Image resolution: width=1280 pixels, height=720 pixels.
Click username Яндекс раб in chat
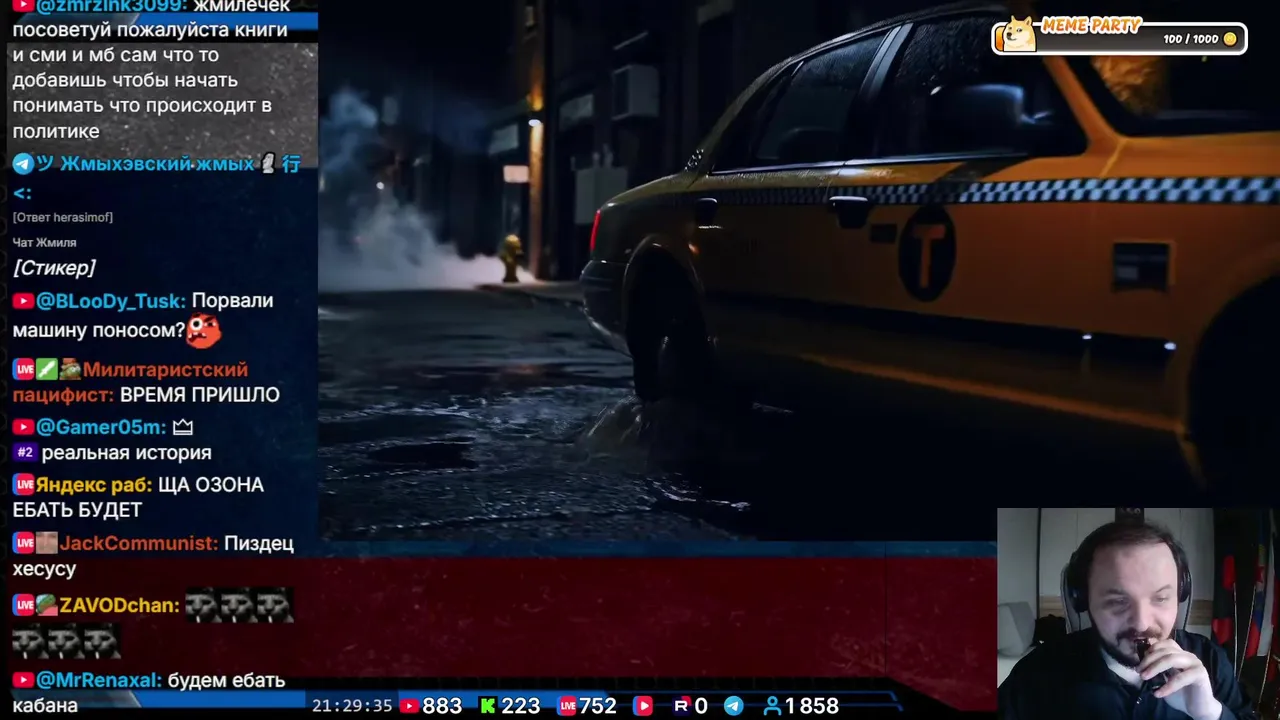pyautogui.click(x=94, y=485)
